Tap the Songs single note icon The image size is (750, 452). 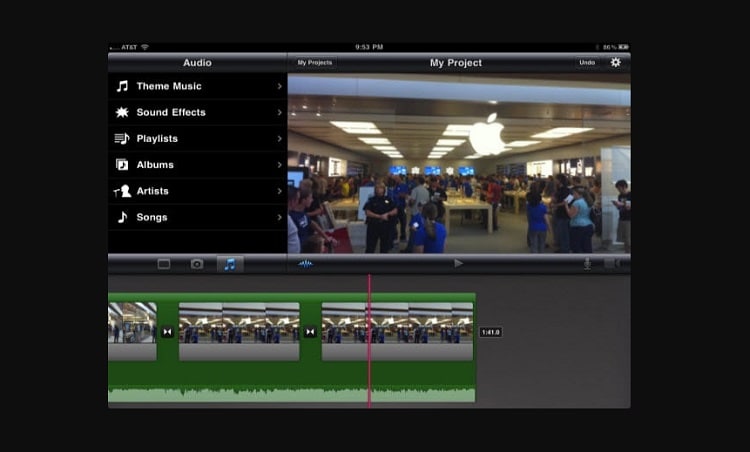[122, 217]
